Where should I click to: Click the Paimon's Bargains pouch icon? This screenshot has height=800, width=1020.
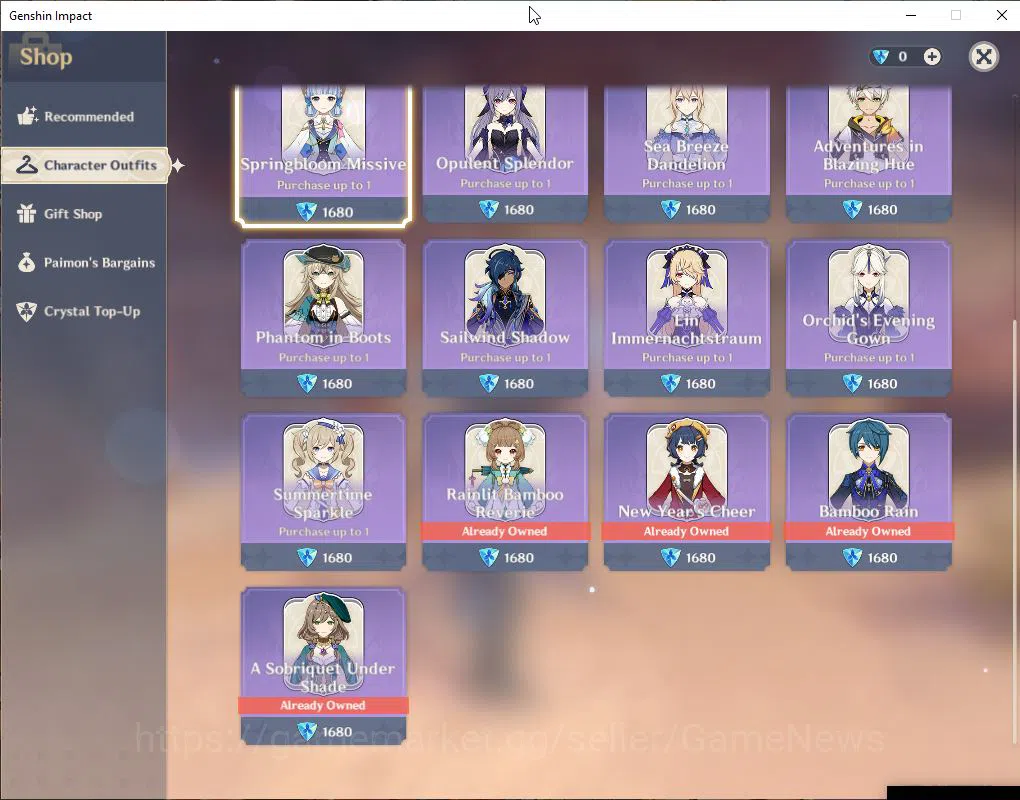(x=27, y=262)
